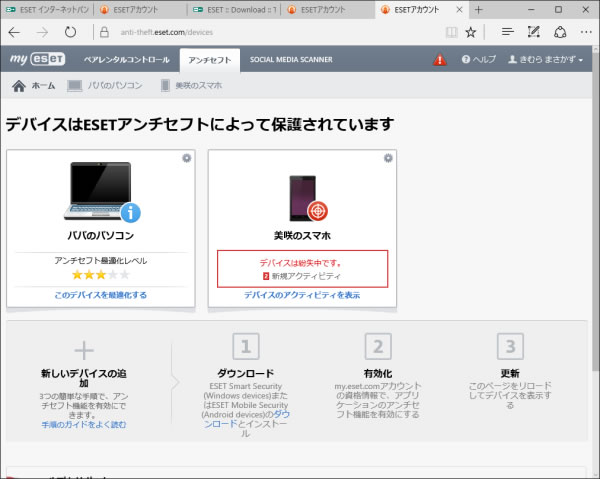The width and height of the screenshot is (600, 479).
Task: Select アンチセフト tab
Action: click(210, 60)
